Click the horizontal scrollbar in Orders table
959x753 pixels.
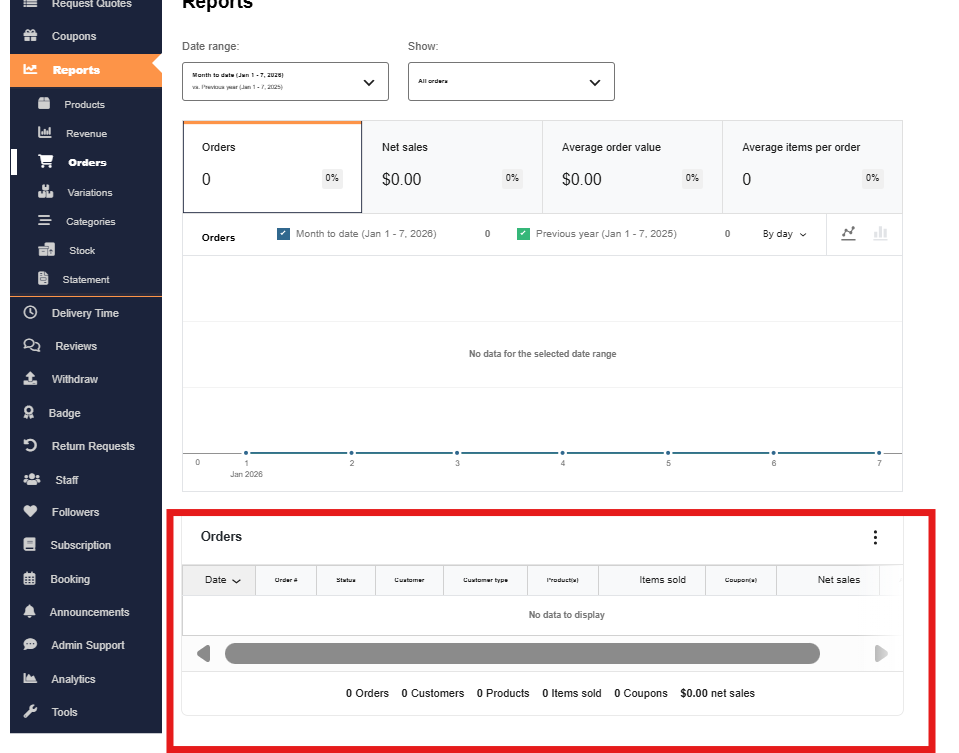[x=521, y=654]
